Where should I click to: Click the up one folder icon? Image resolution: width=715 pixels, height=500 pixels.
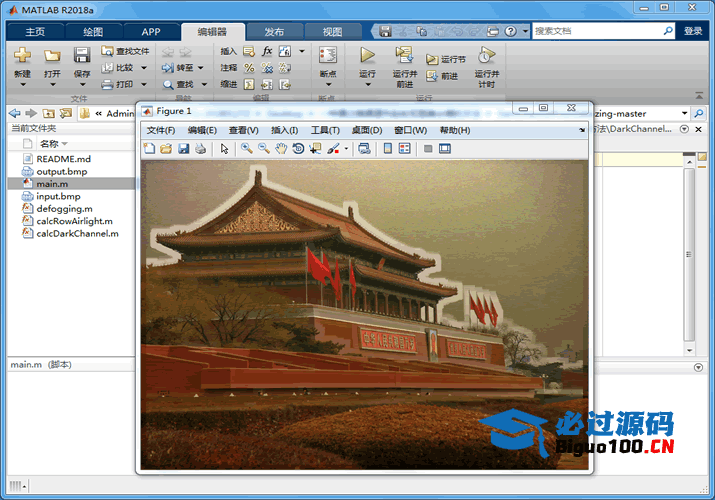point(48,113)
